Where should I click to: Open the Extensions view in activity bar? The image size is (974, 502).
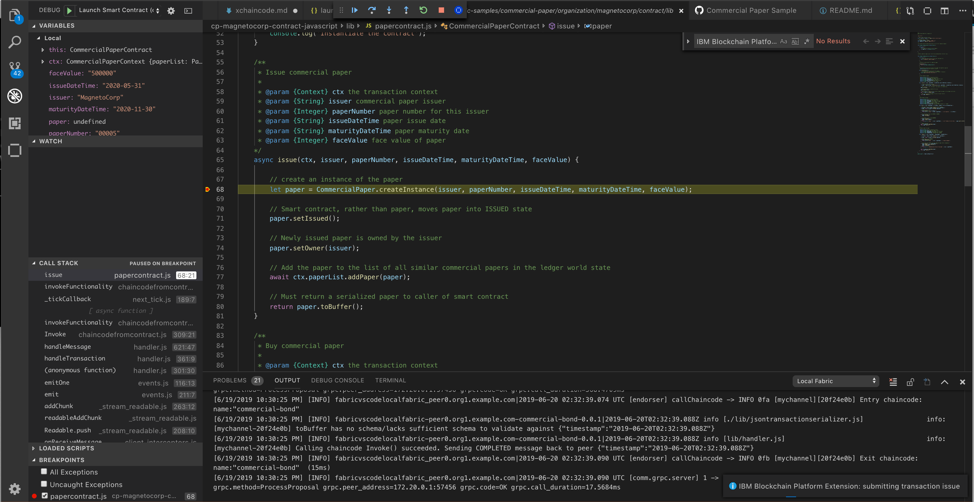(14, 123)
